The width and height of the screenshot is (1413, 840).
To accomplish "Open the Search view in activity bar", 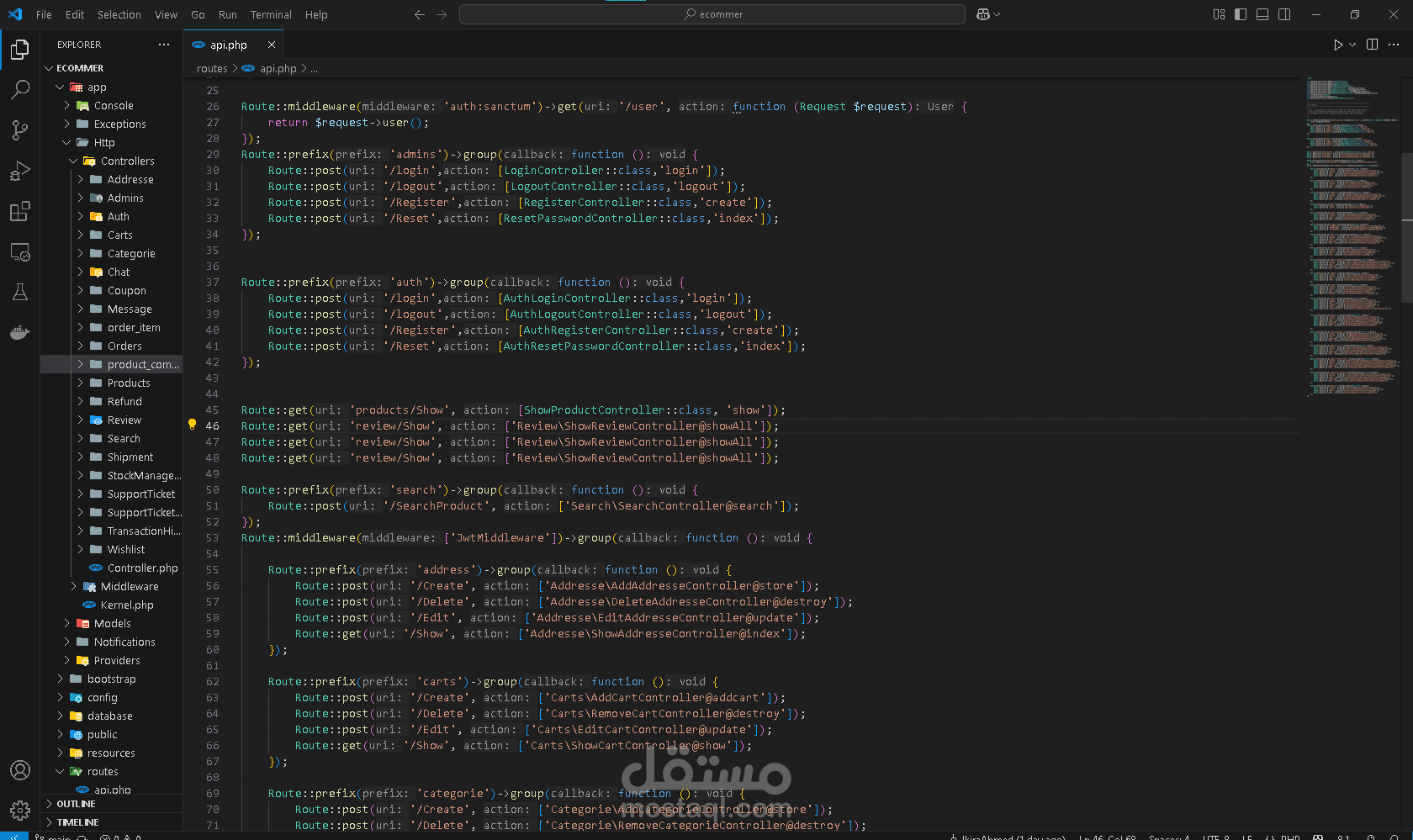I will point(20,89).
